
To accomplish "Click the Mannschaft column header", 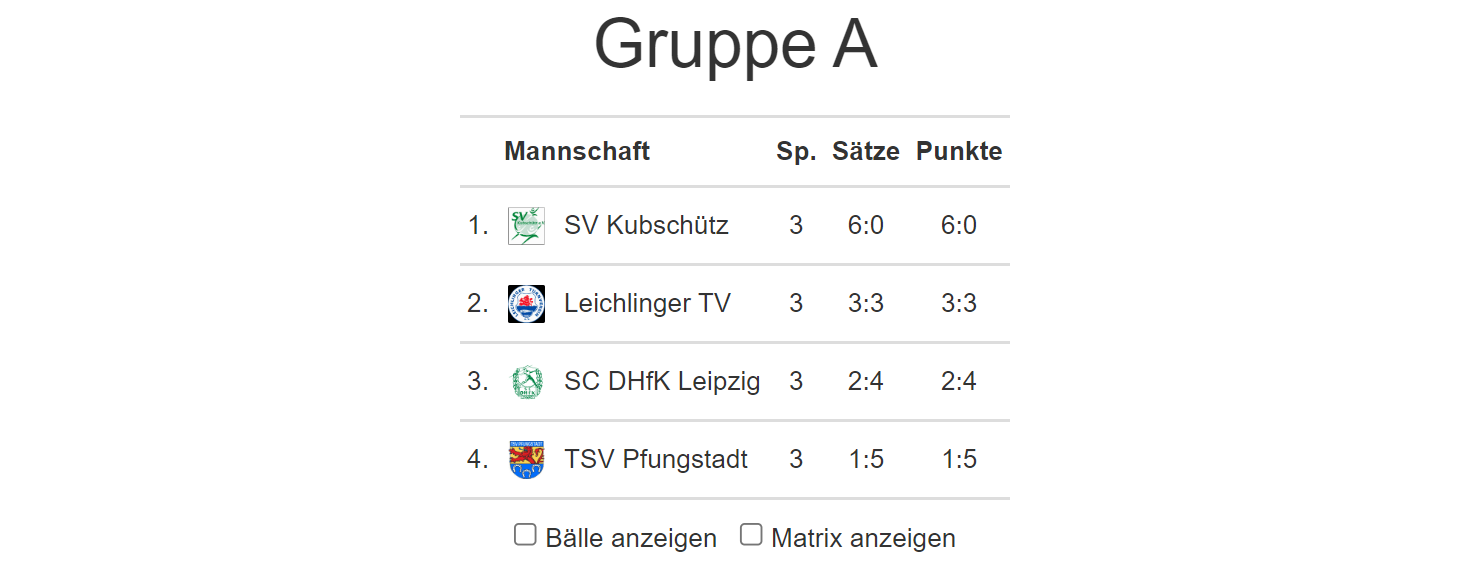I will tap(577, 151).
